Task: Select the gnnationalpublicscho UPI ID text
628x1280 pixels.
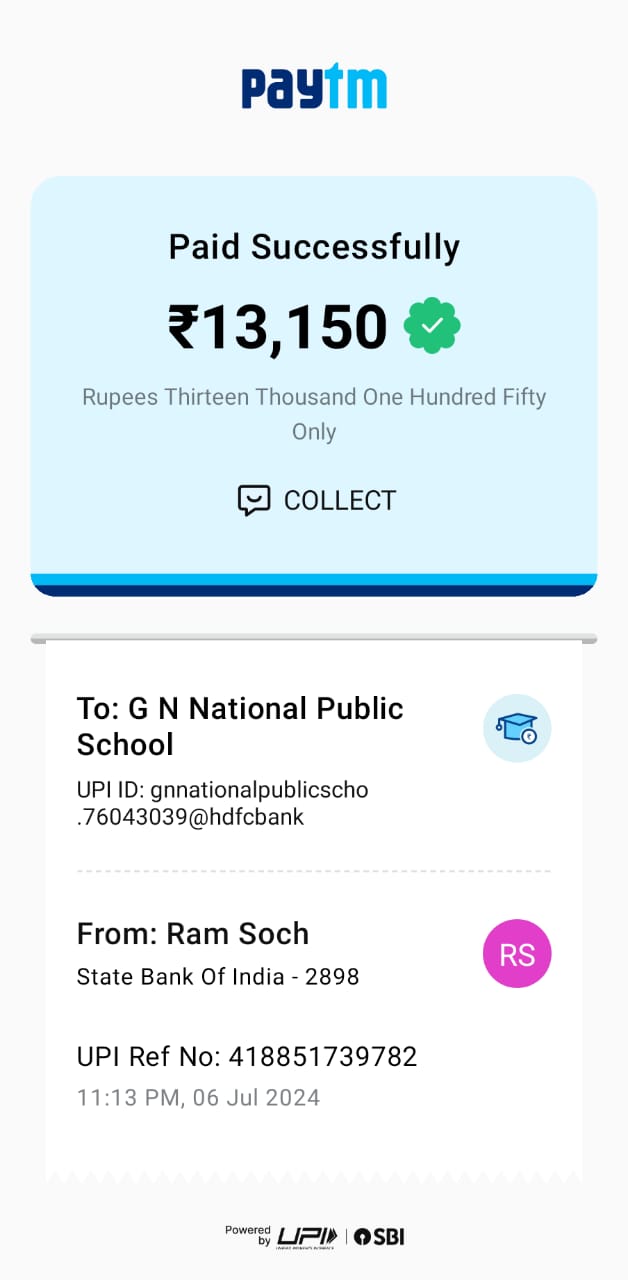Action: pyautogui.click(x=222, y=803)
